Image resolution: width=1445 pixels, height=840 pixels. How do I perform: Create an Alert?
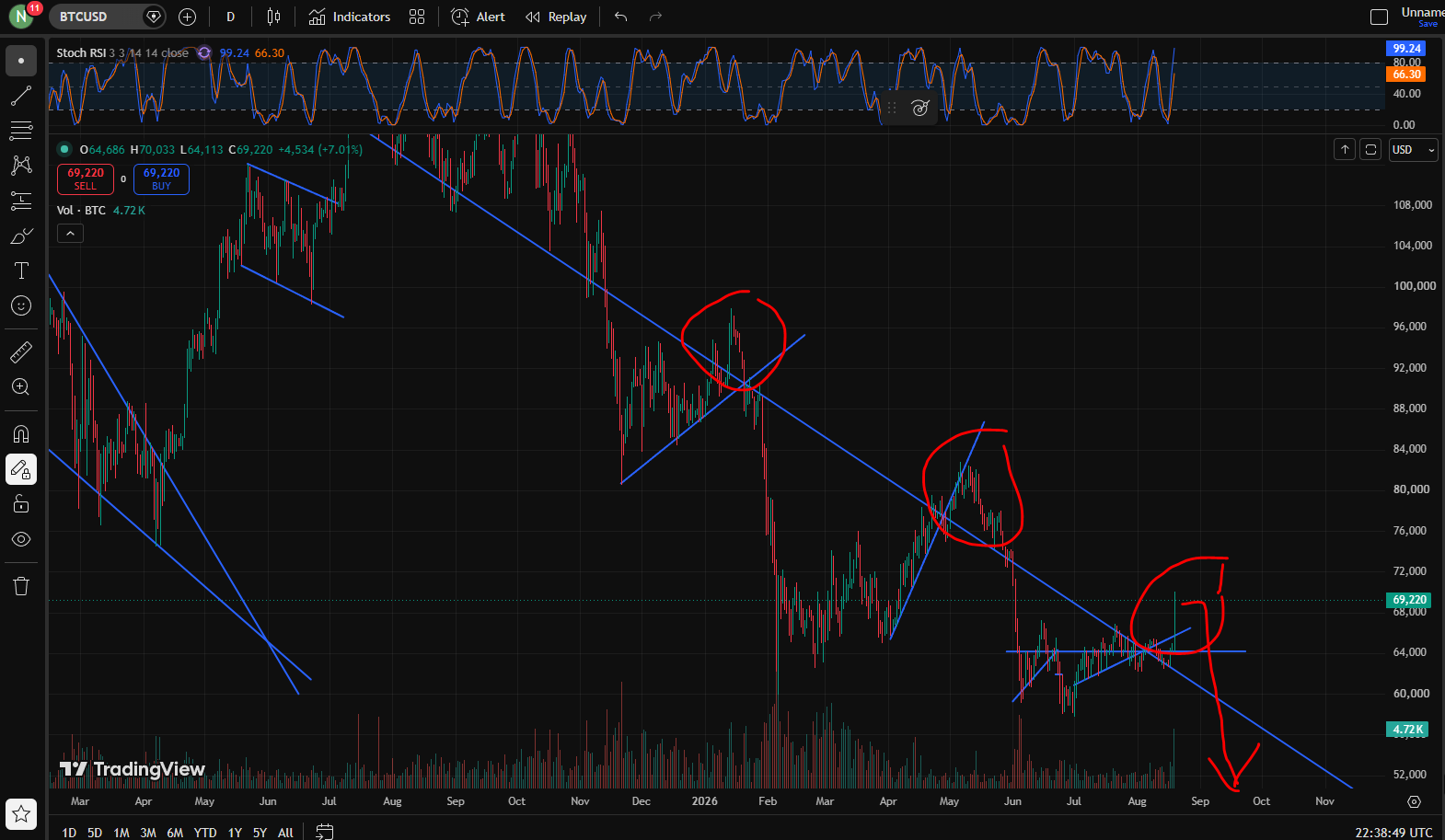(x=478, y=17)
